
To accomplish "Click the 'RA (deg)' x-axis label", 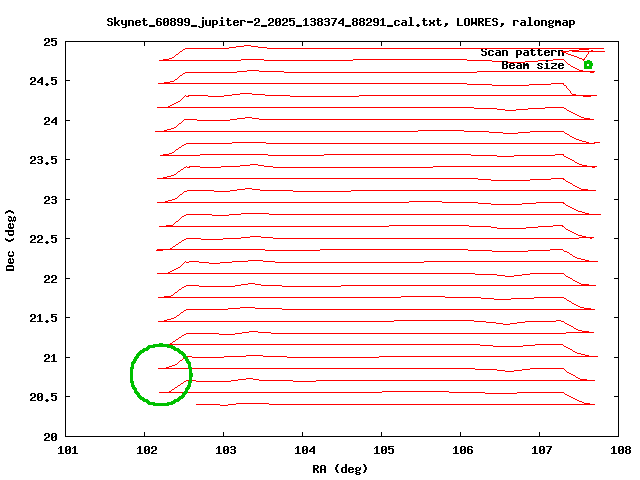I will click(340, 469).
